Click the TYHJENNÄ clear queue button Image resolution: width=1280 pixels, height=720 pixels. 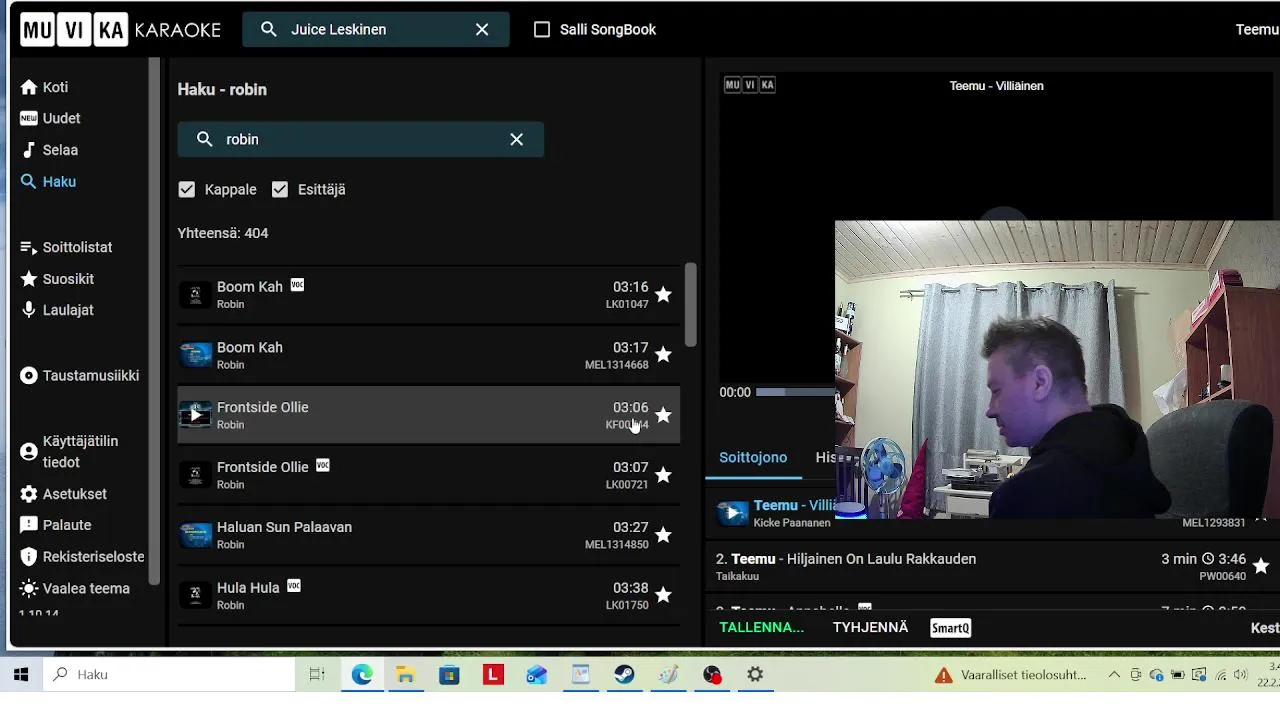tap(870, 627)
